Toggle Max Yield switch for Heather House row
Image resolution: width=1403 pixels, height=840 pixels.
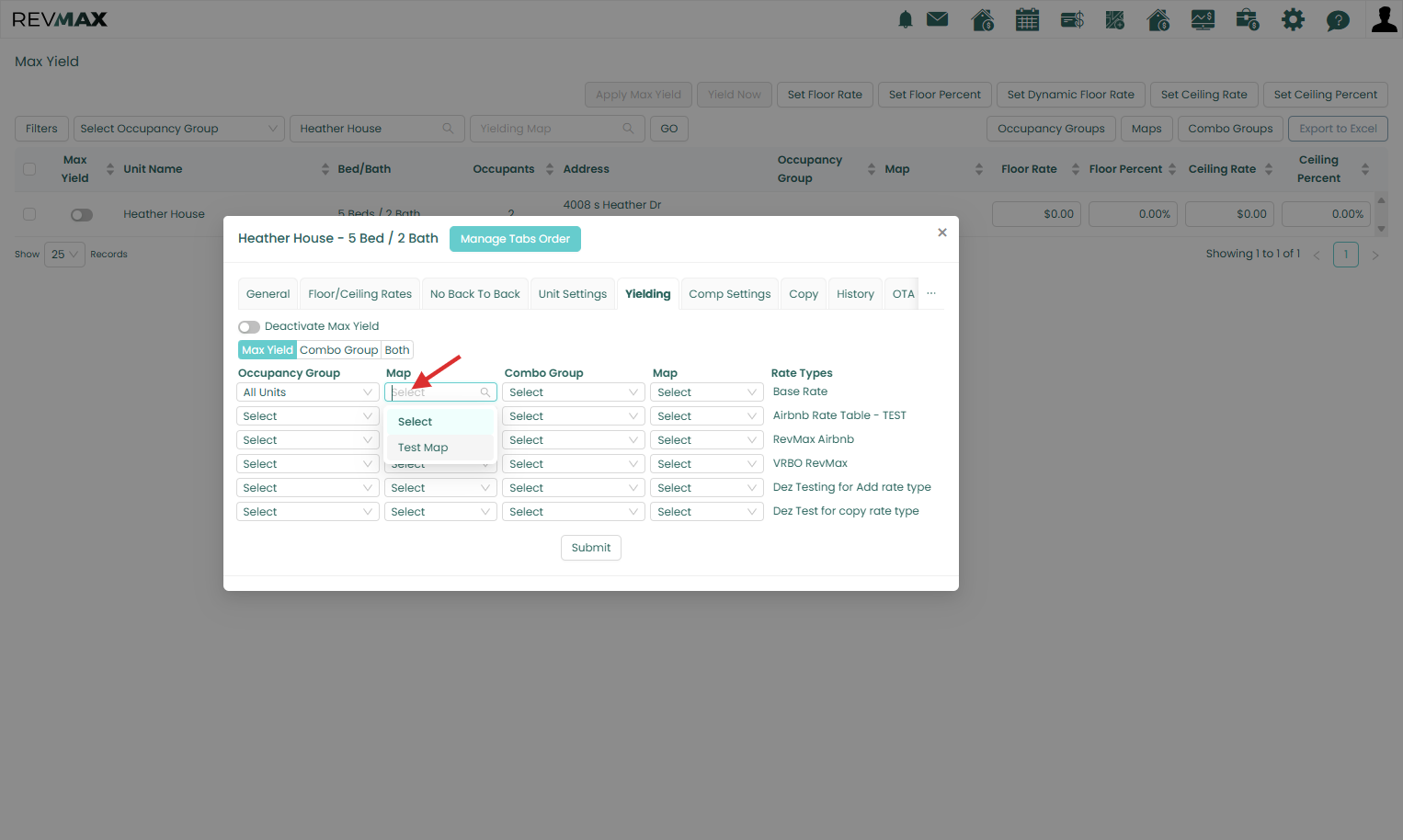click(82, 215)
